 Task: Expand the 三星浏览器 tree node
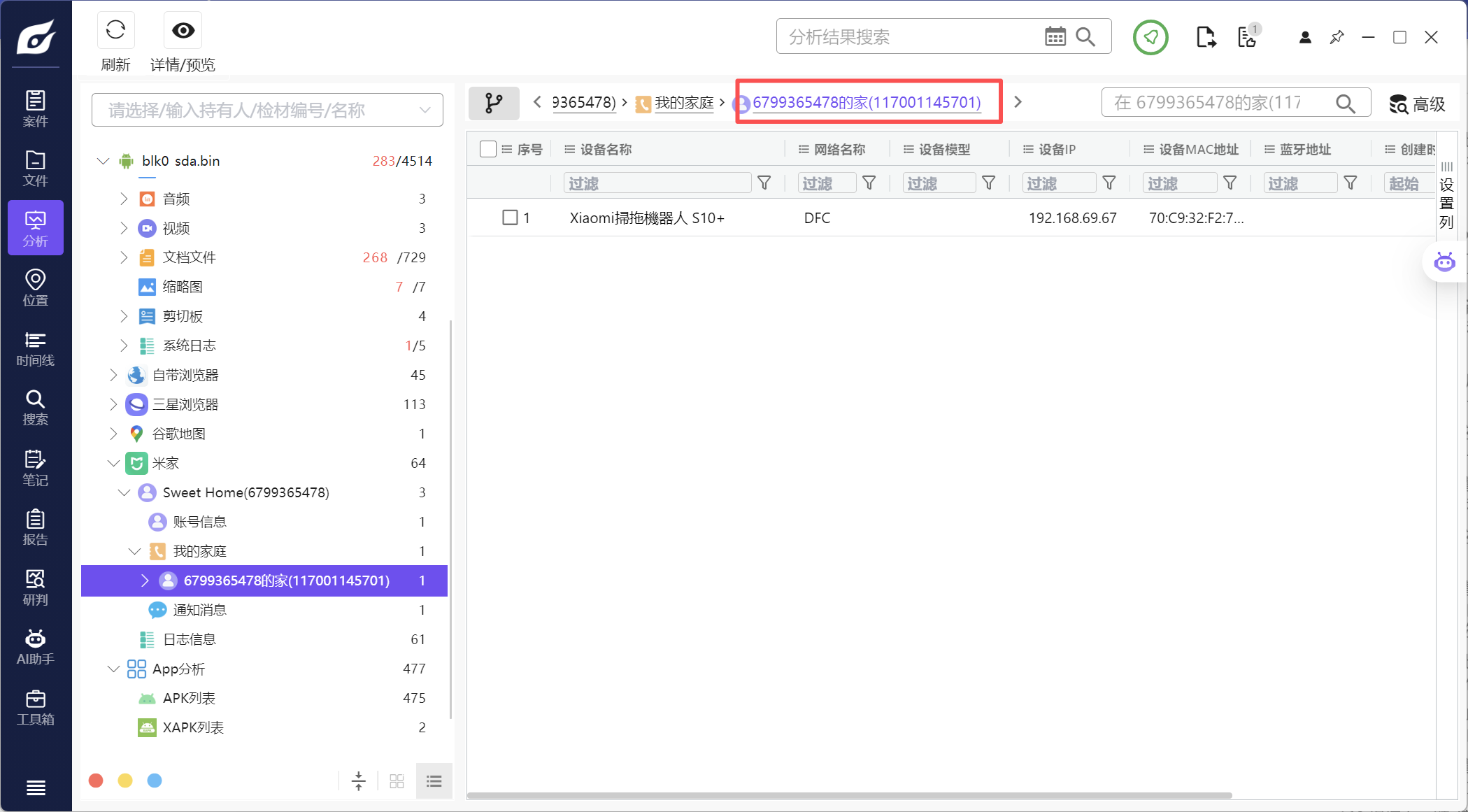113,404
